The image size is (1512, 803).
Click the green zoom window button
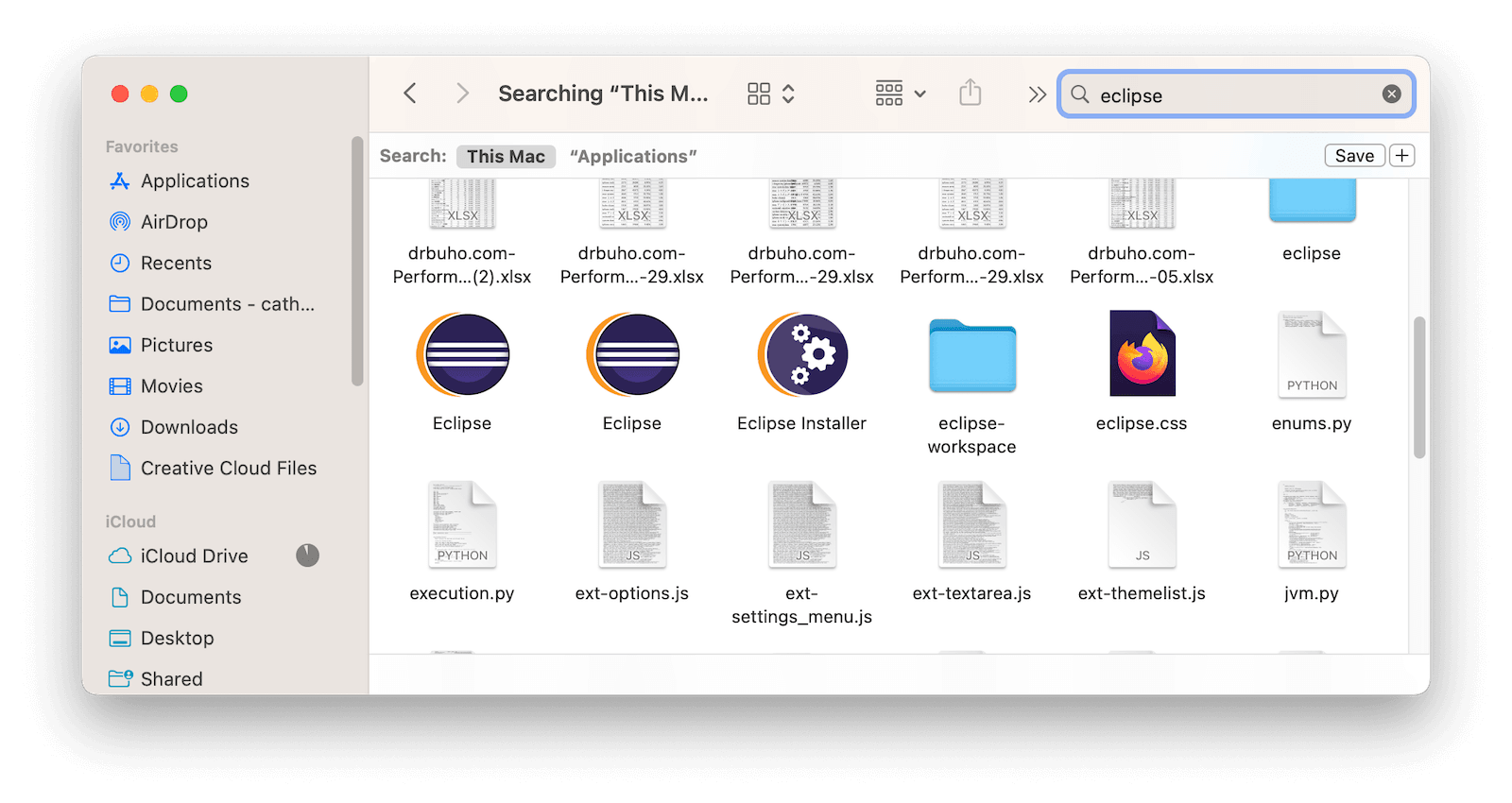pyautogui.click(x=179, y=94)
